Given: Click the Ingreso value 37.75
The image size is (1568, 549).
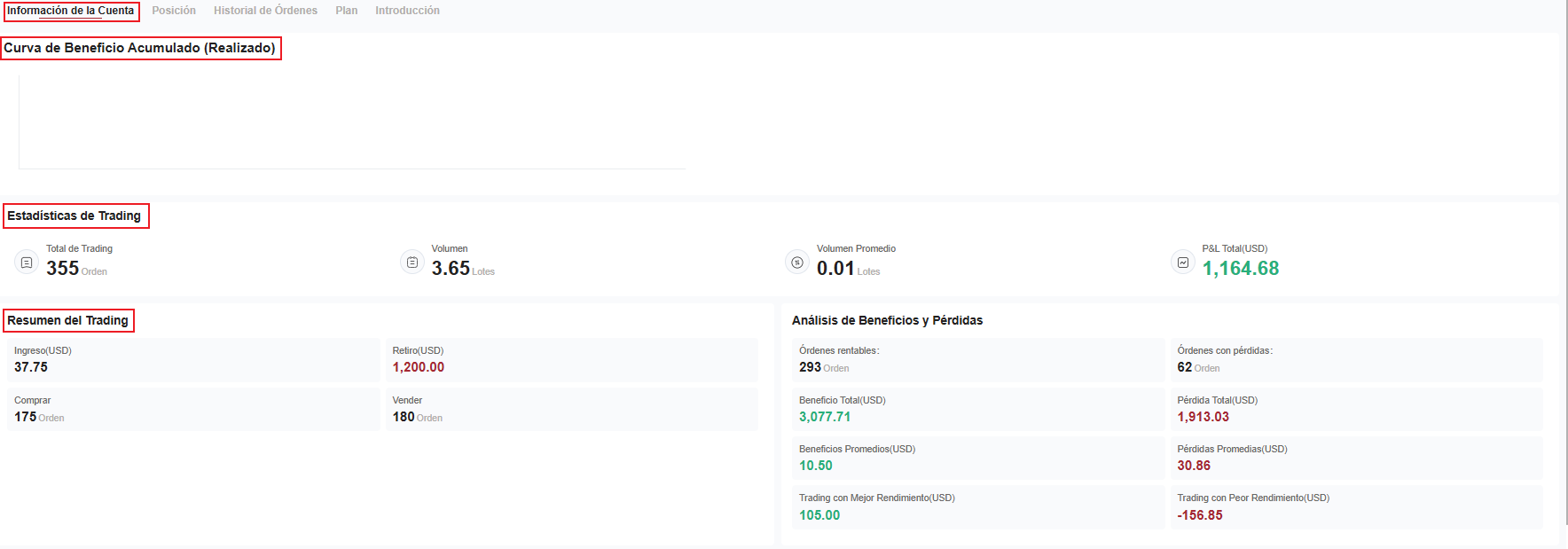Looking at the screenshot, I should 31,367.
